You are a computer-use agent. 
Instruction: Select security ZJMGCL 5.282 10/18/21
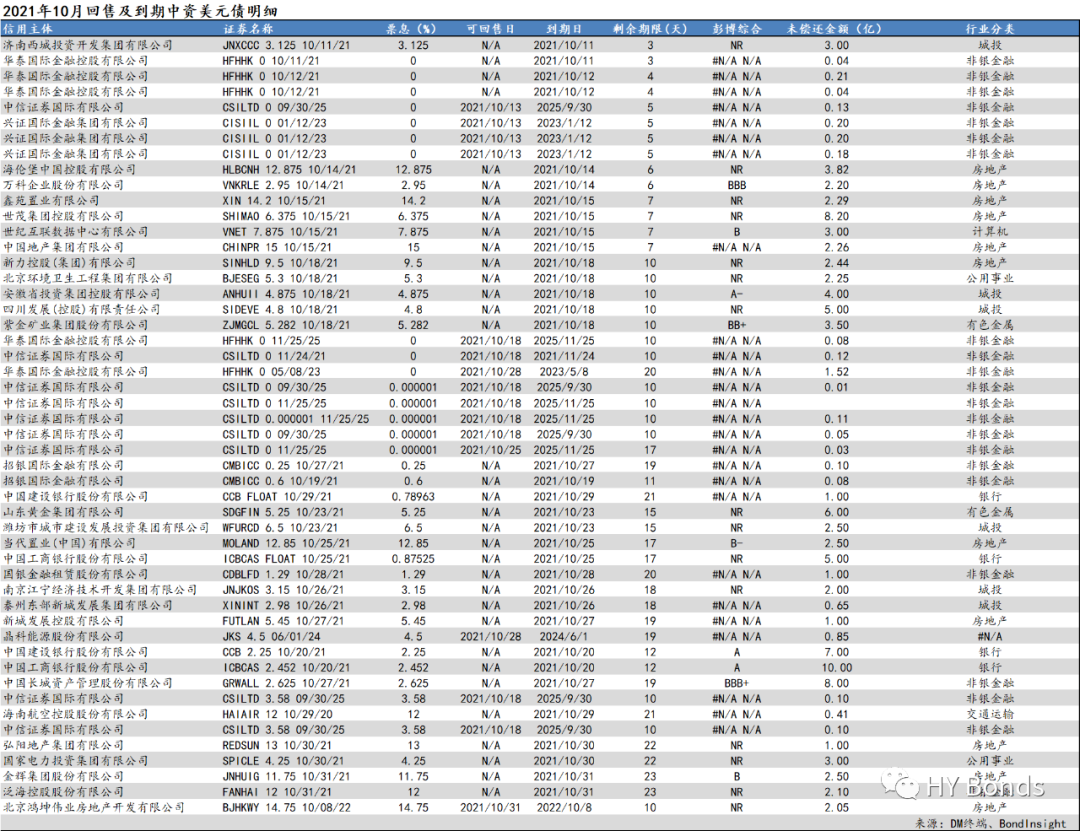[286, 325]
